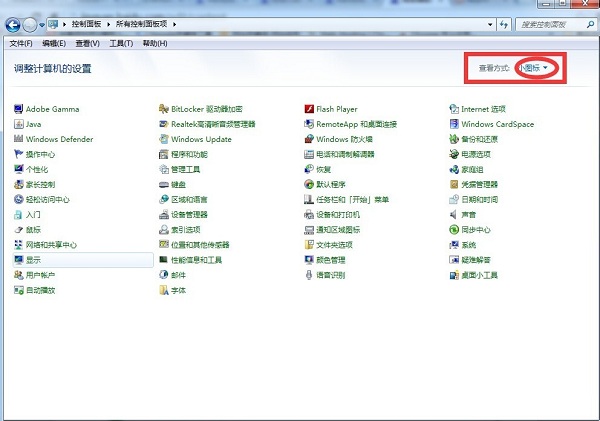Viewport: 600px width, 421px height.
Task: Open the 工具(T) menu
Action: [121, 43]
